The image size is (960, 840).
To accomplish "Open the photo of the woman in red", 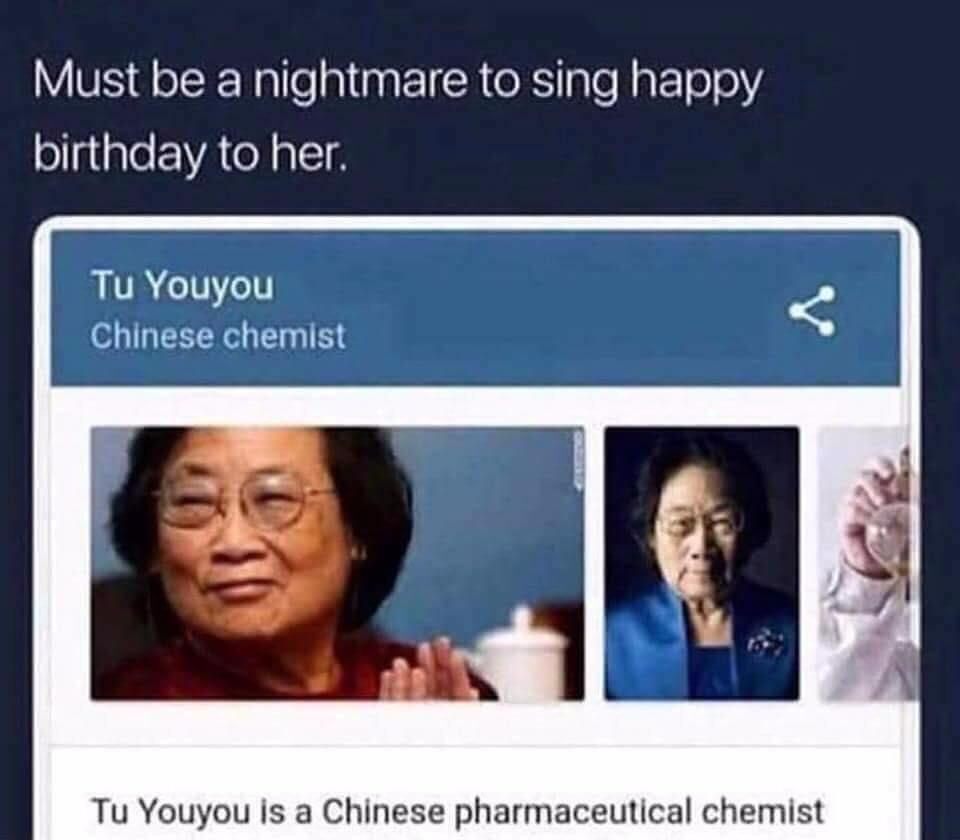I will [x=337, y=563].
